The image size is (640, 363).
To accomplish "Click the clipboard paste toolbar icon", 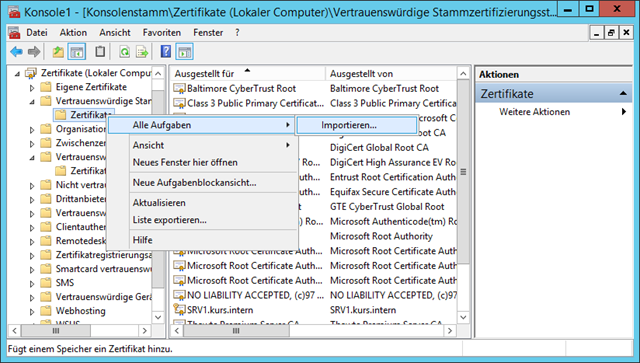I will click(x=100, y=52).
